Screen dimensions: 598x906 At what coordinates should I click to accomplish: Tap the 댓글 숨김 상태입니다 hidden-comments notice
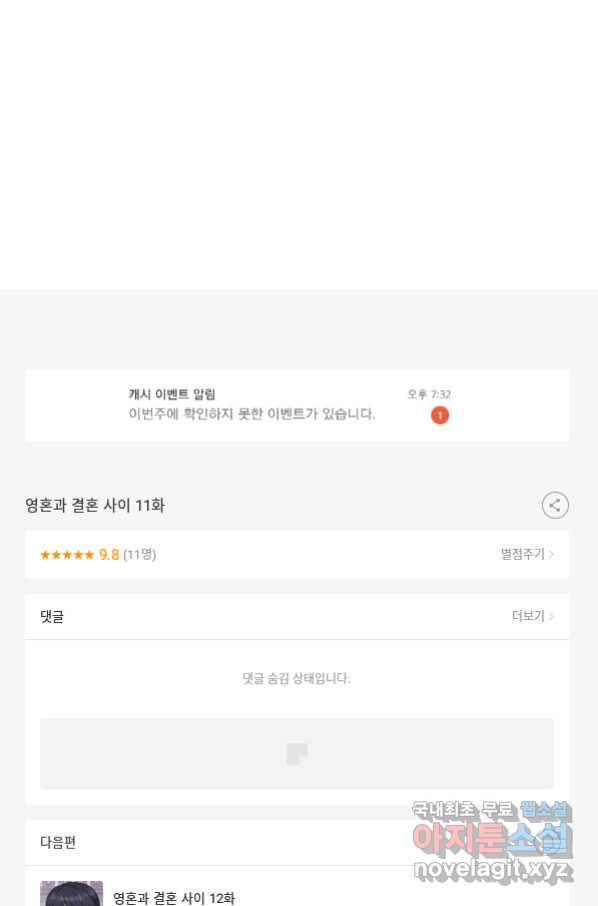coord(296,678)
